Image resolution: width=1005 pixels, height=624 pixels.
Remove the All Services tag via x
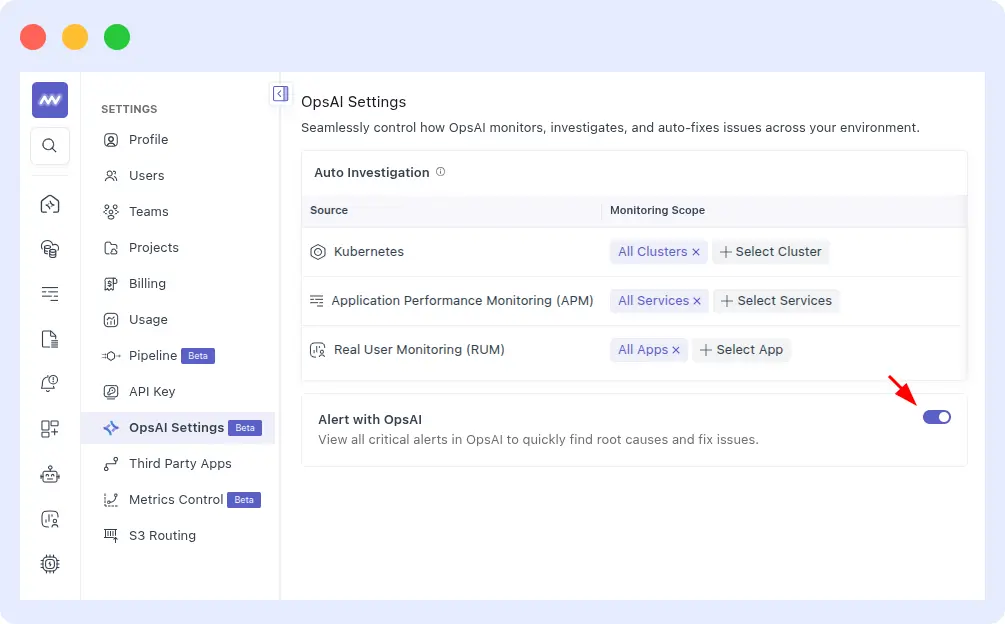pos(697,301)
